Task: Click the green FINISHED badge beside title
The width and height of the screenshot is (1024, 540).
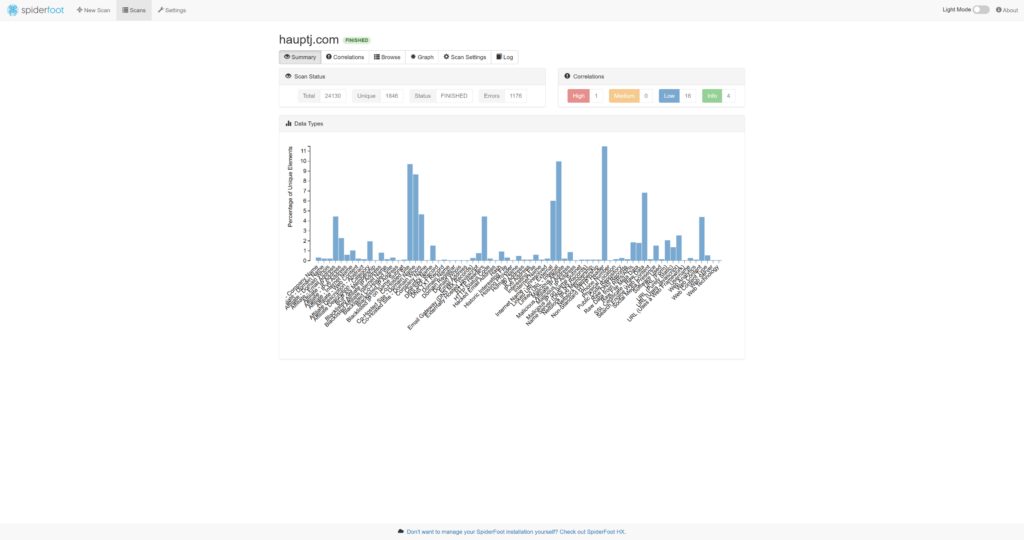Action: click(x=357, y=40)
